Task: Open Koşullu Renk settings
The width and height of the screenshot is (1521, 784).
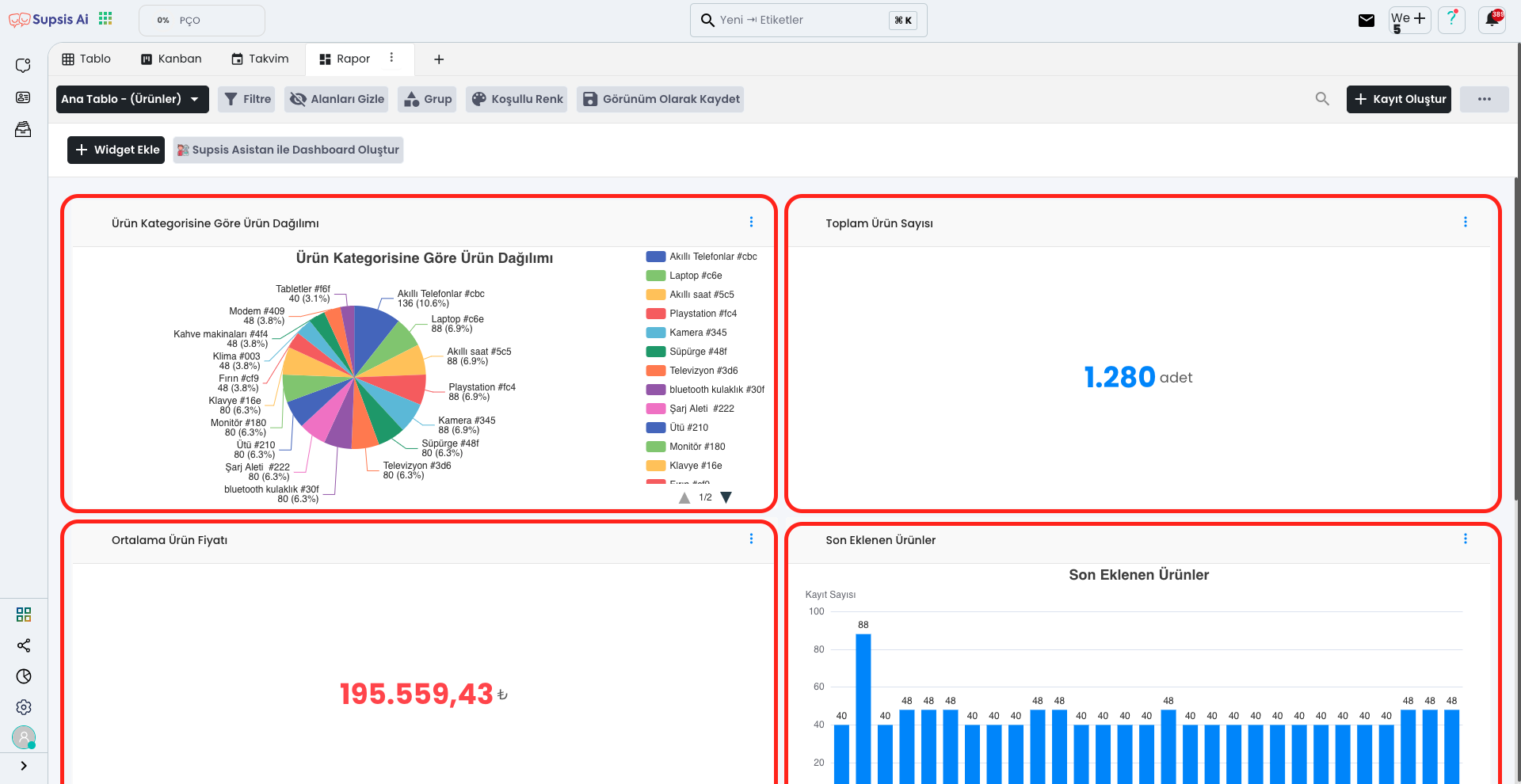Action: [517, 99]
